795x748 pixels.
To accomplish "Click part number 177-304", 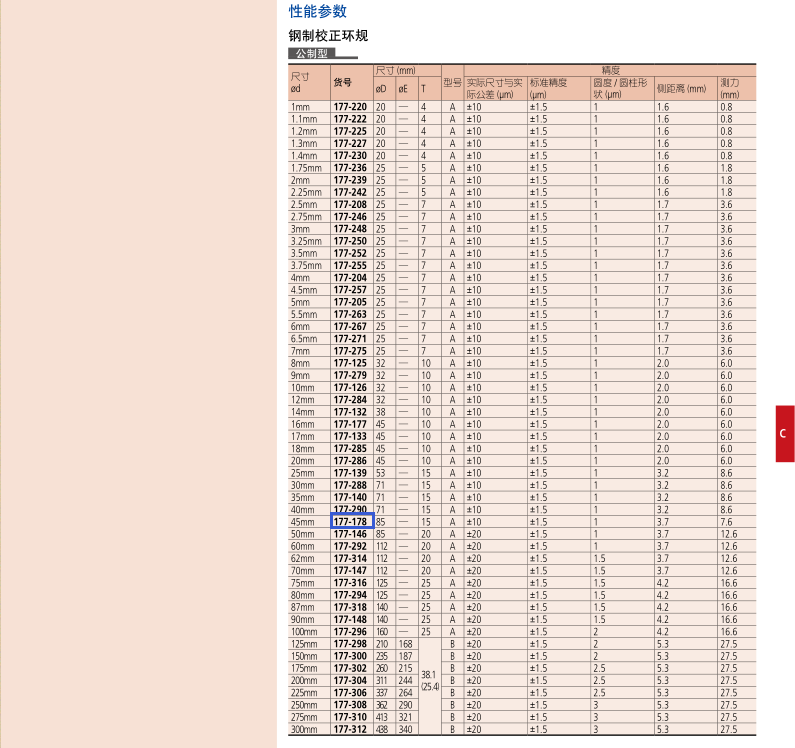I will [350, 681].
